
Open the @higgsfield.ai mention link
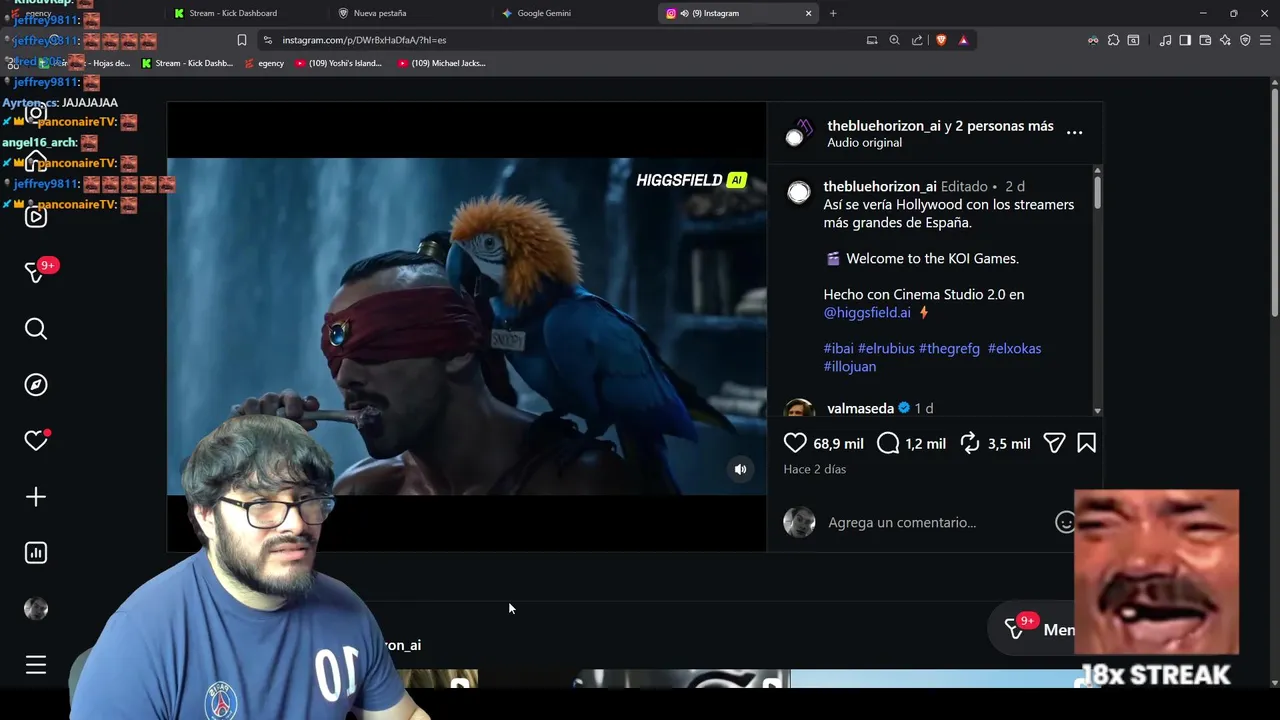pos(867,312)
